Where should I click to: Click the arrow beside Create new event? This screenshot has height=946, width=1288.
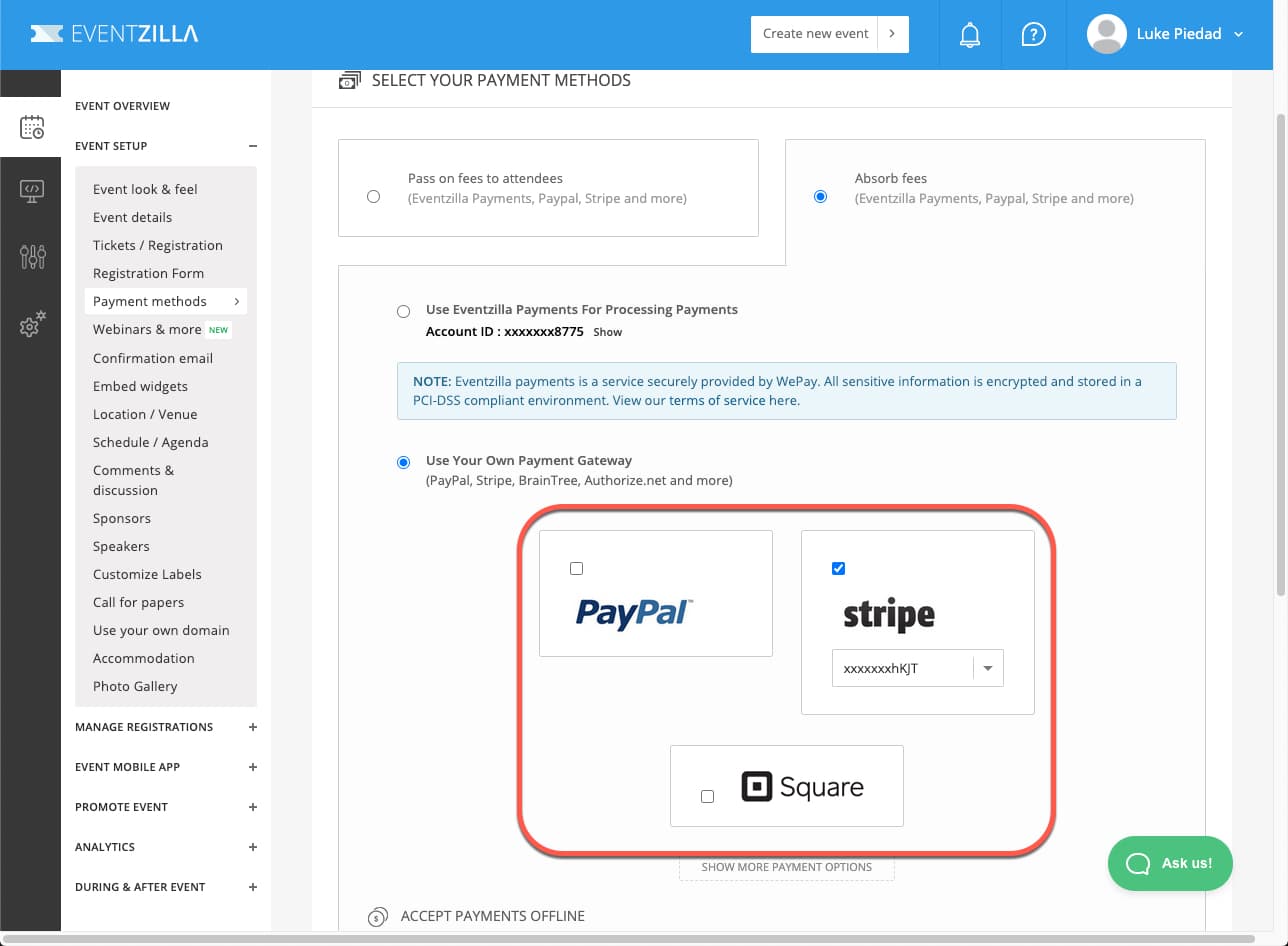coord(893,34)
